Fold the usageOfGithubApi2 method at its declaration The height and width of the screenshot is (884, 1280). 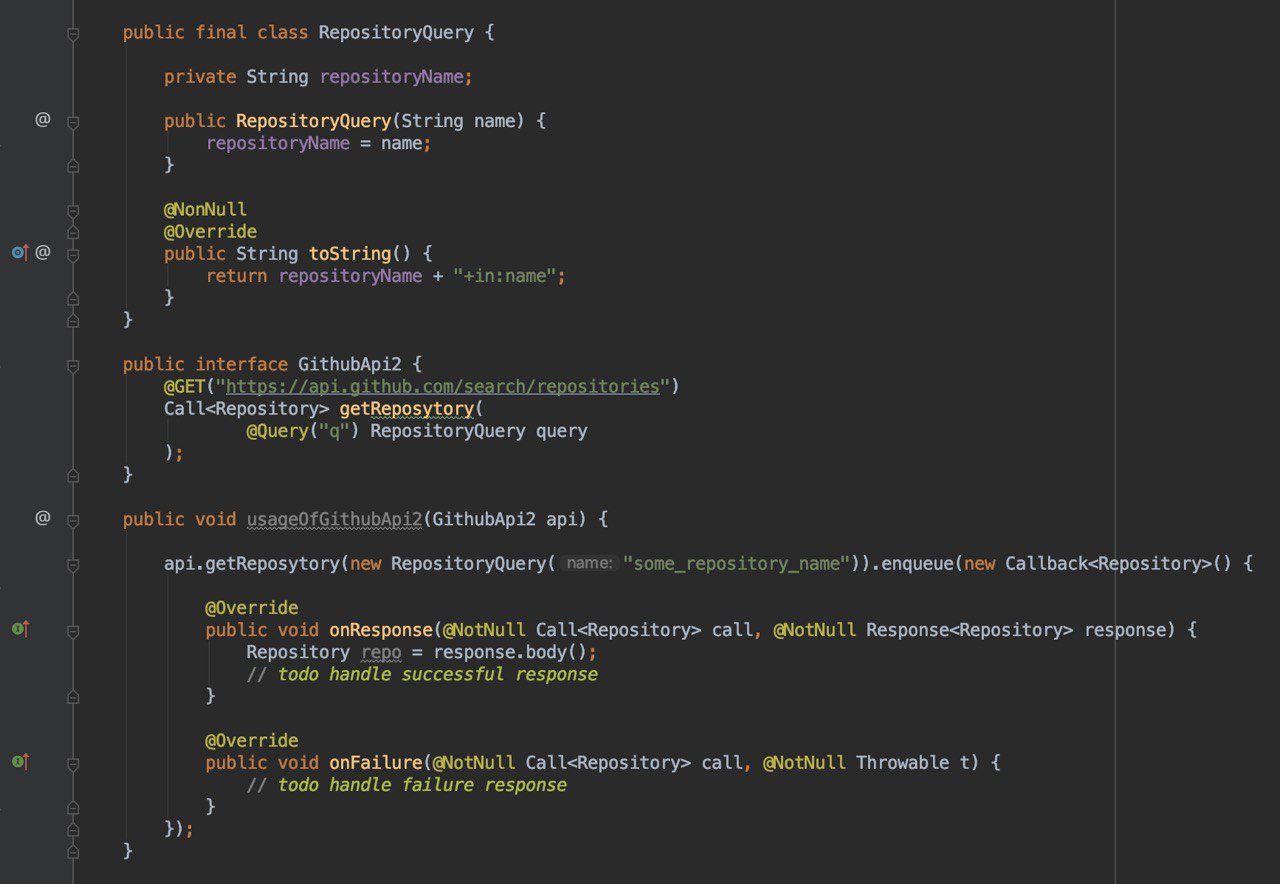[x=72, y=520]
